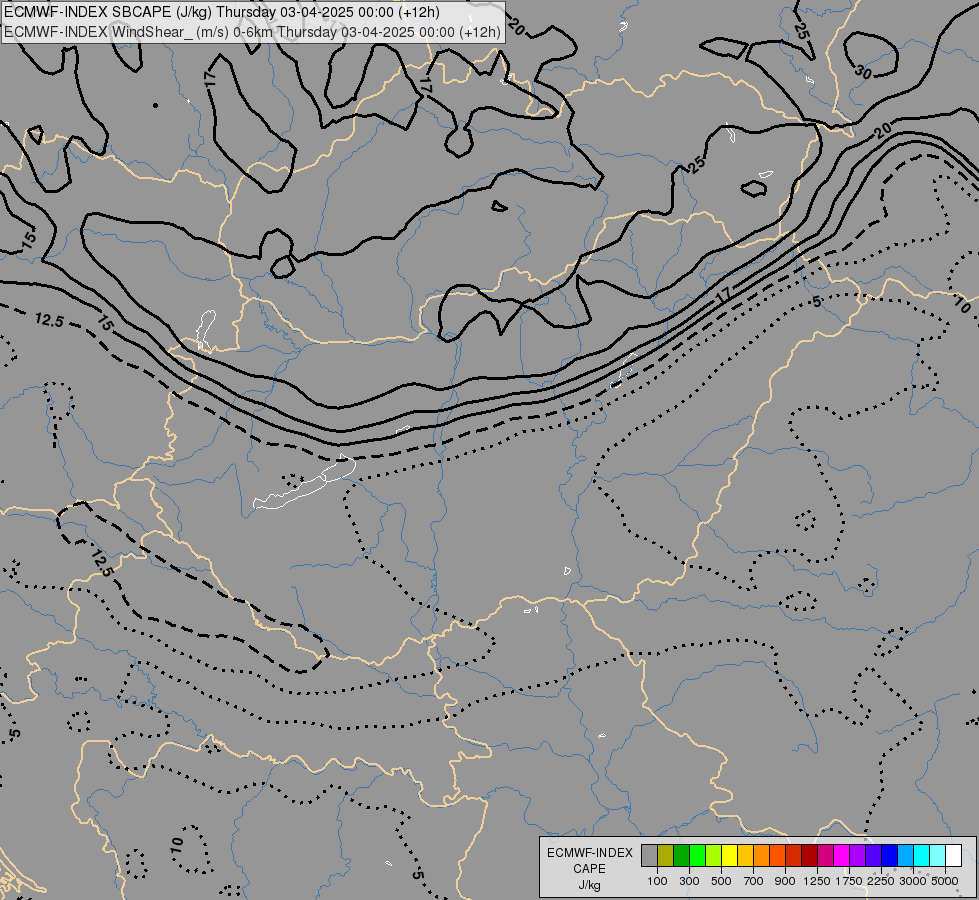Click the magenta swatch left of tick 1750
Screen dimensions: 979x900
coord(842,856)
